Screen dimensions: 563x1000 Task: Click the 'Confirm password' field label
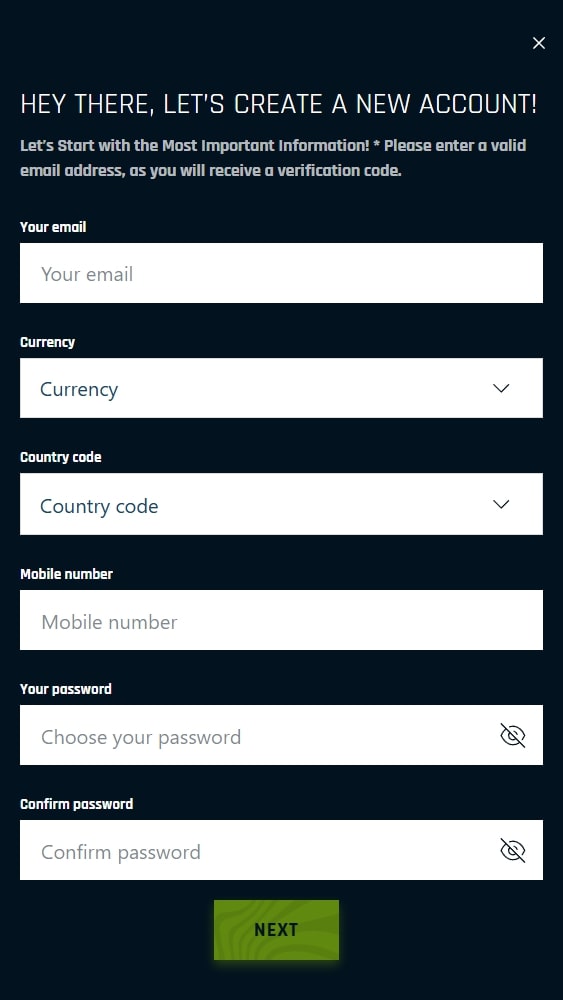(x=77, y=804)
